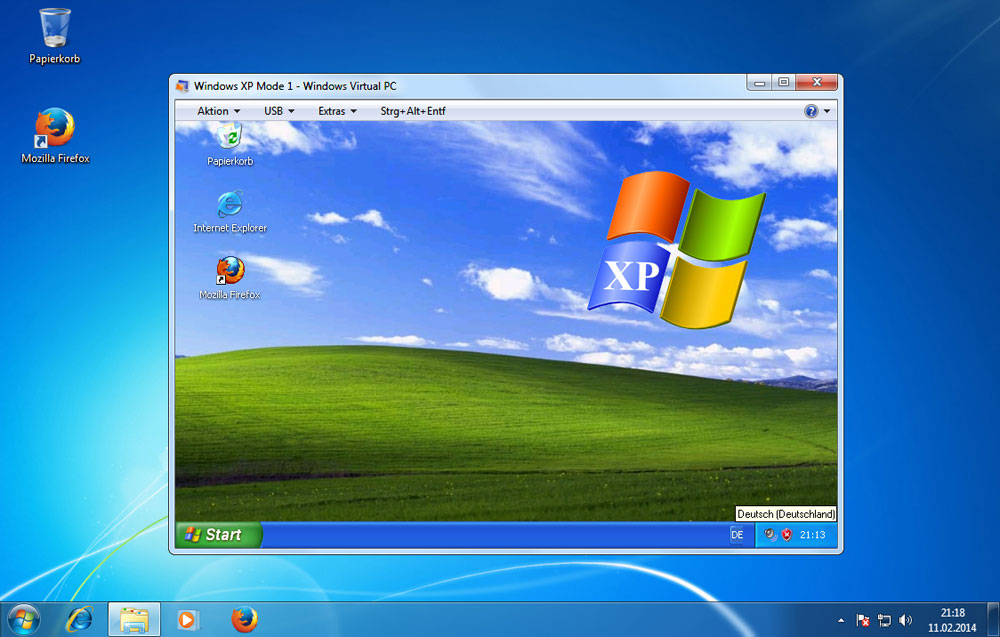
Task: Open the USB dropdown menu
Action: coord(279,111)
